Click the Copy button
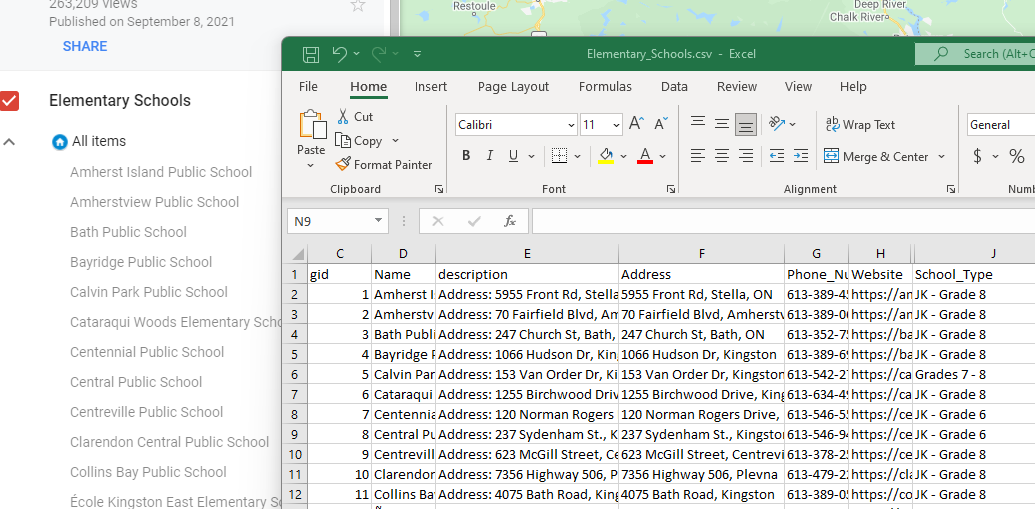The image size is (1035, 509). click(359, 141)
